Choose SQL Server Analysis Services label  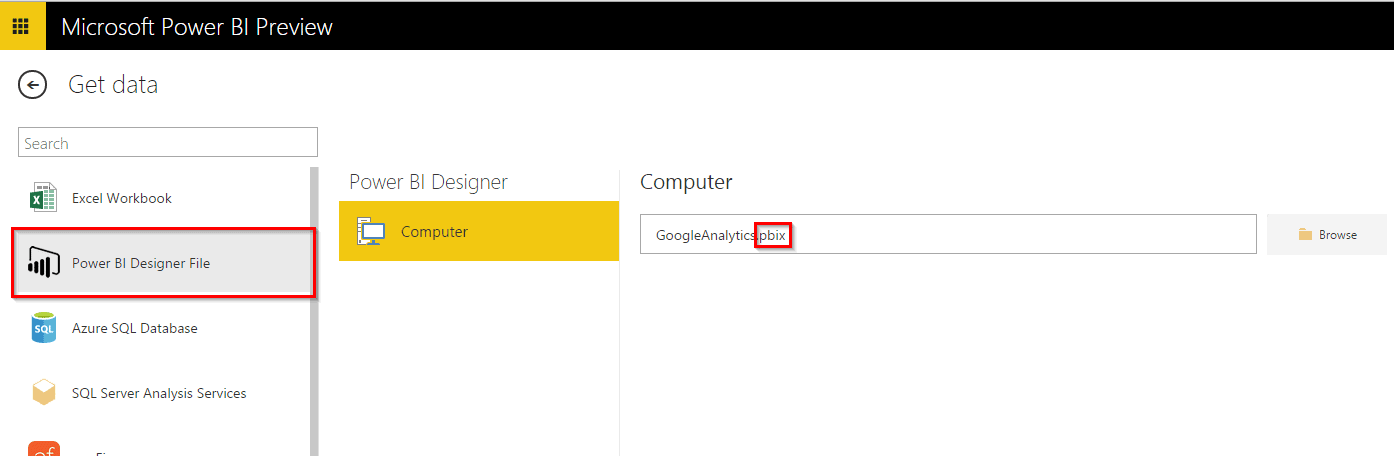pyautogui.click(x=159, y=393)
